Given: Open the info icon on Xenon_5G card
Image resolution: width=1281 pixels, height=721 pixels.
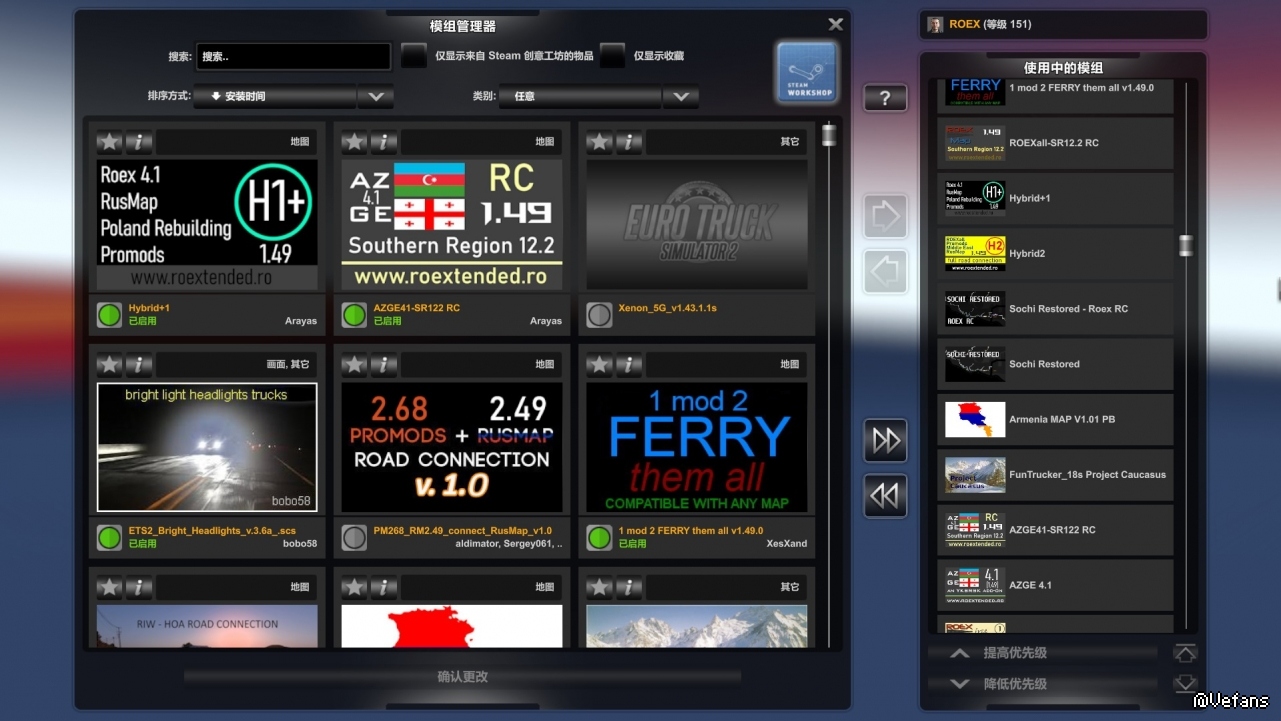Looking at the screenshot, I should [x=629, y=142].
